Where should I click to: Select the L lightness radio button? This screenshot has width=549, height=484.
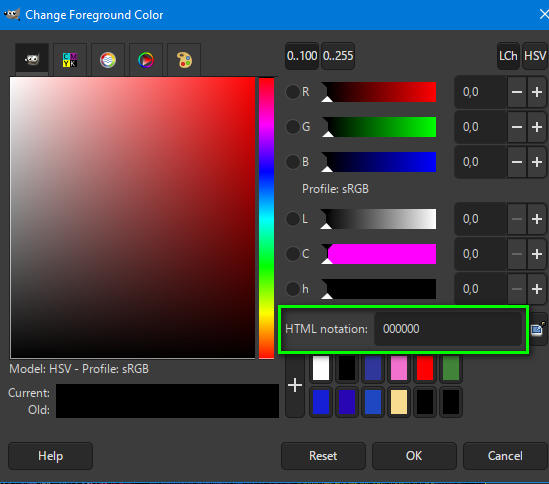pos(292,219)
